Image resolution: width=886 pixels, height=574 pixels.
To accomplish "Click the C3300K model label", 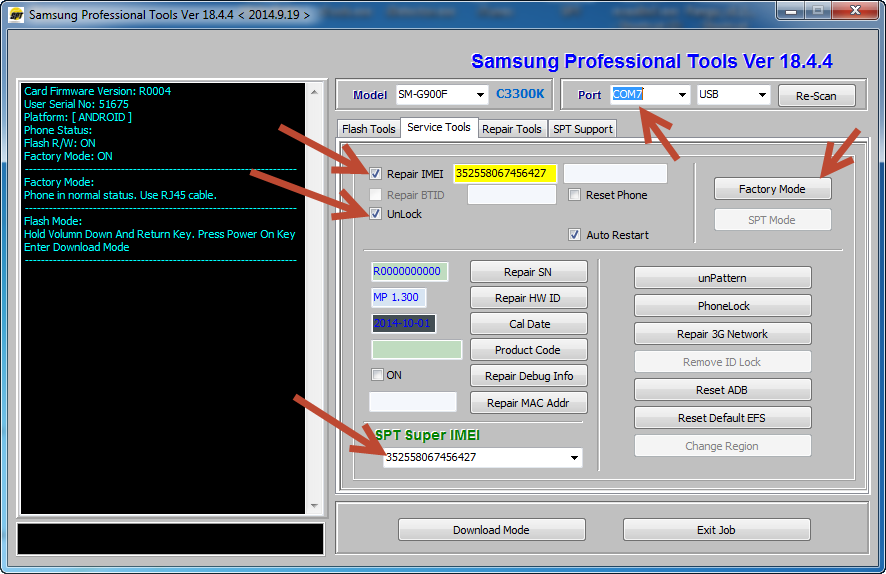I will [520, 94].
